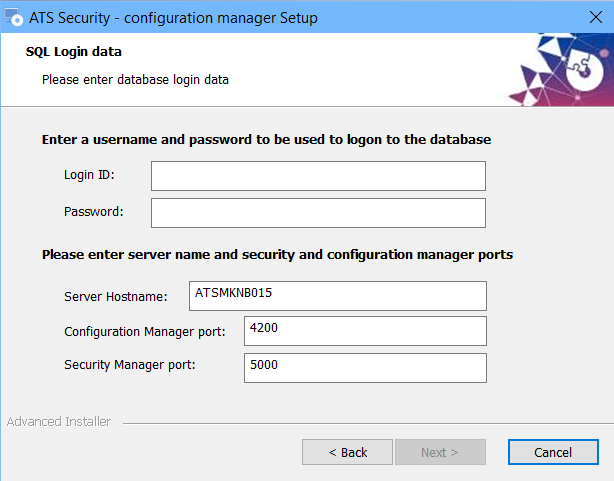Image resolution: width=614 pixels, height=481 pixels.
Task: Click the installer icon in the title bar
Action: click(14, 18)
